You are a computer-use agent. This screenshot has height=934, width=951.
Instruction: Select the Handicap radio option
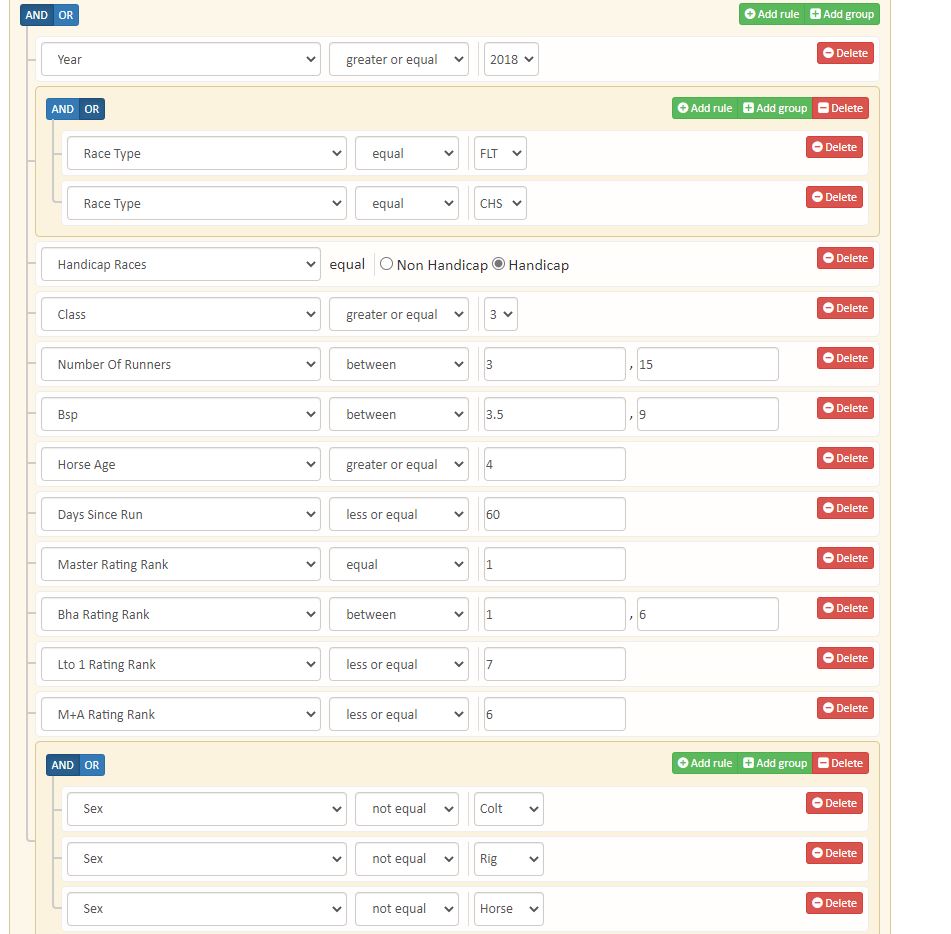(x=499, y=264)
